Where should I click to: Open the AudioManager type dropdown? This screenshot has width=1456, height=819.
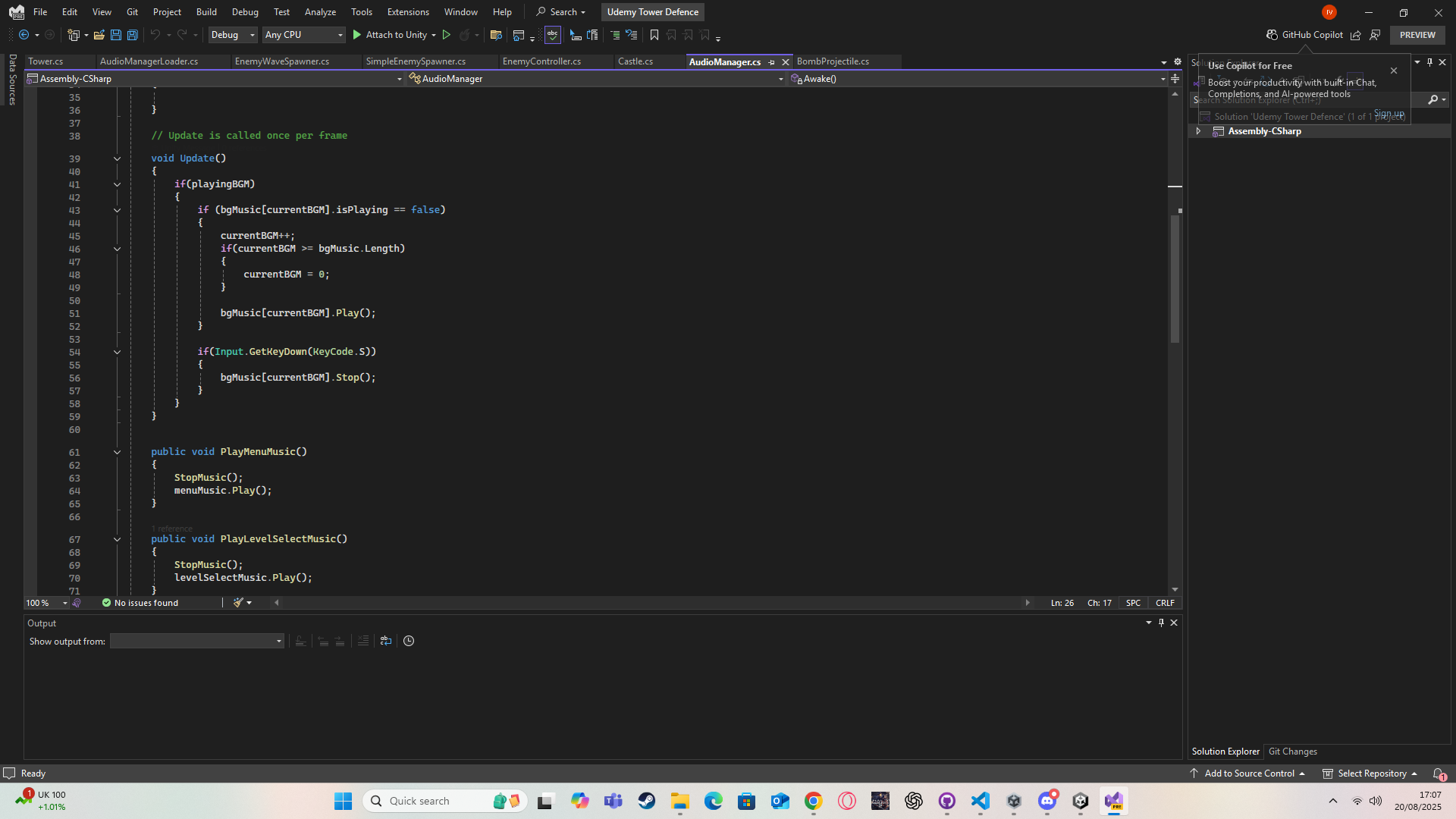(596, 79)
